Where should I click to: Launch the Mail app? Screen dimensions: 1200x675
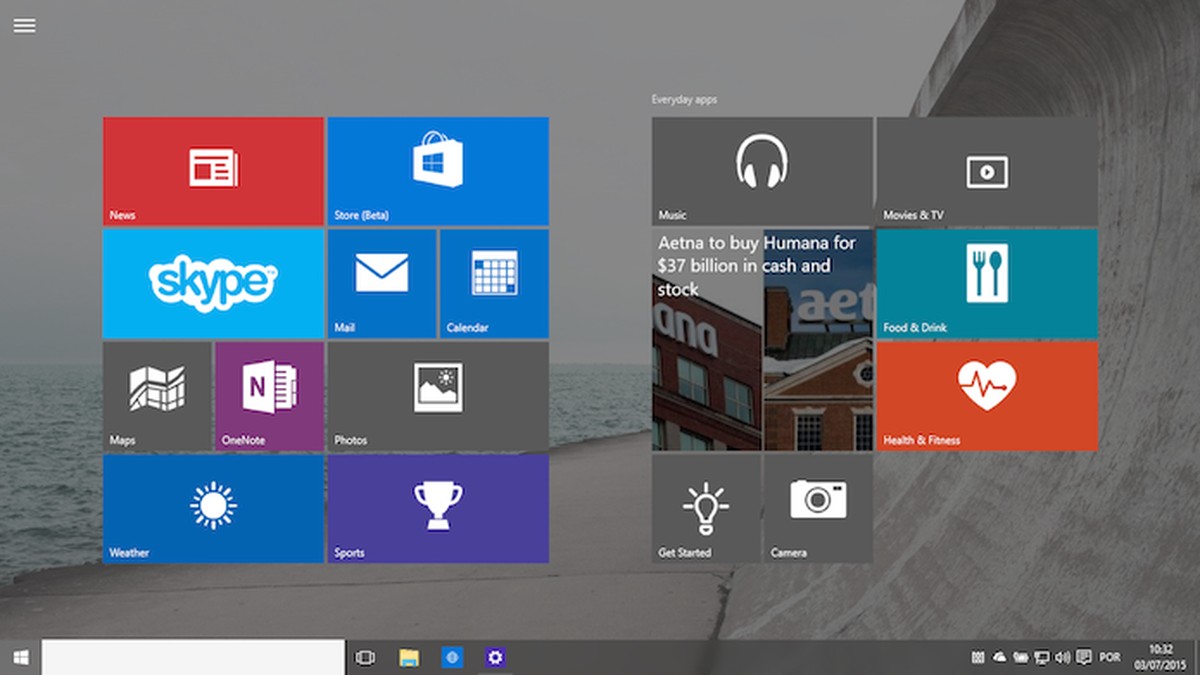pyautogui.click(x=382, y=283)
